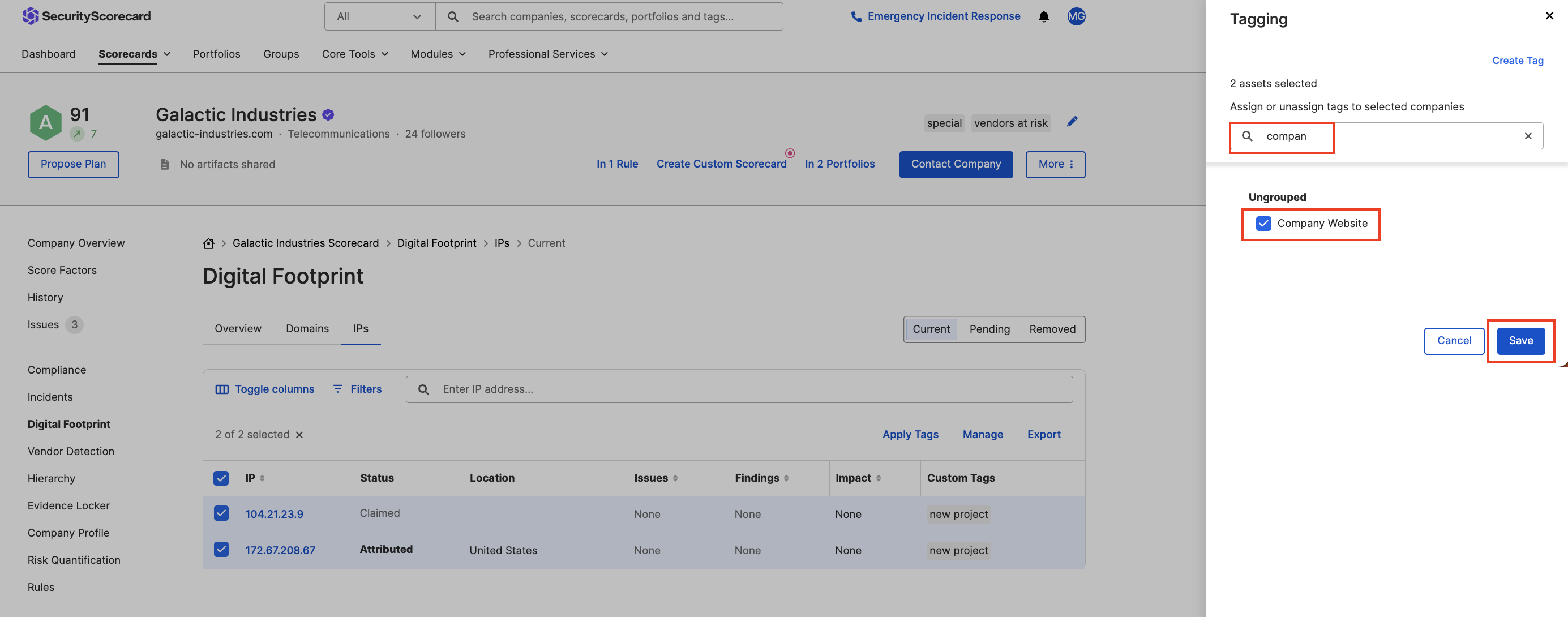Uncheck the Company Website tag
This screenshot has height=617, width=1568.
1263,224
